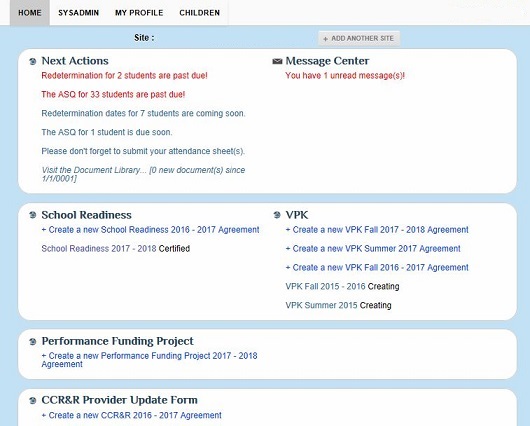Click the Performance Funding Project icon
This screenshot has height=426, width=530.
(33, 341)
